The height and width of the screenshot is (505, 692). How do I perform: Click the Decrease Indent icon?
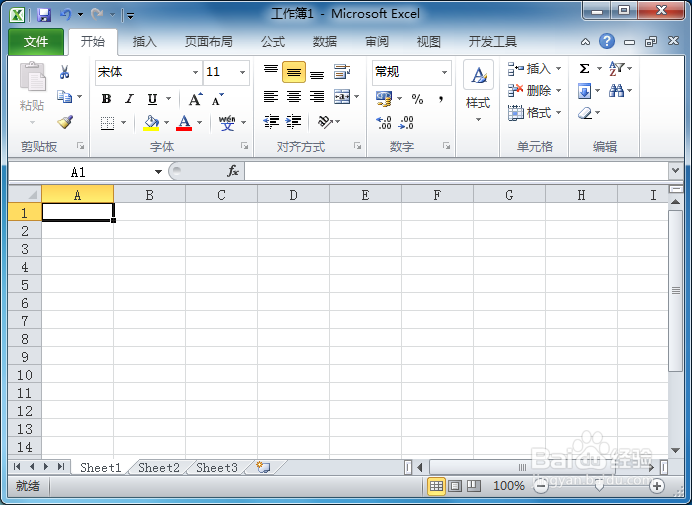271,121
